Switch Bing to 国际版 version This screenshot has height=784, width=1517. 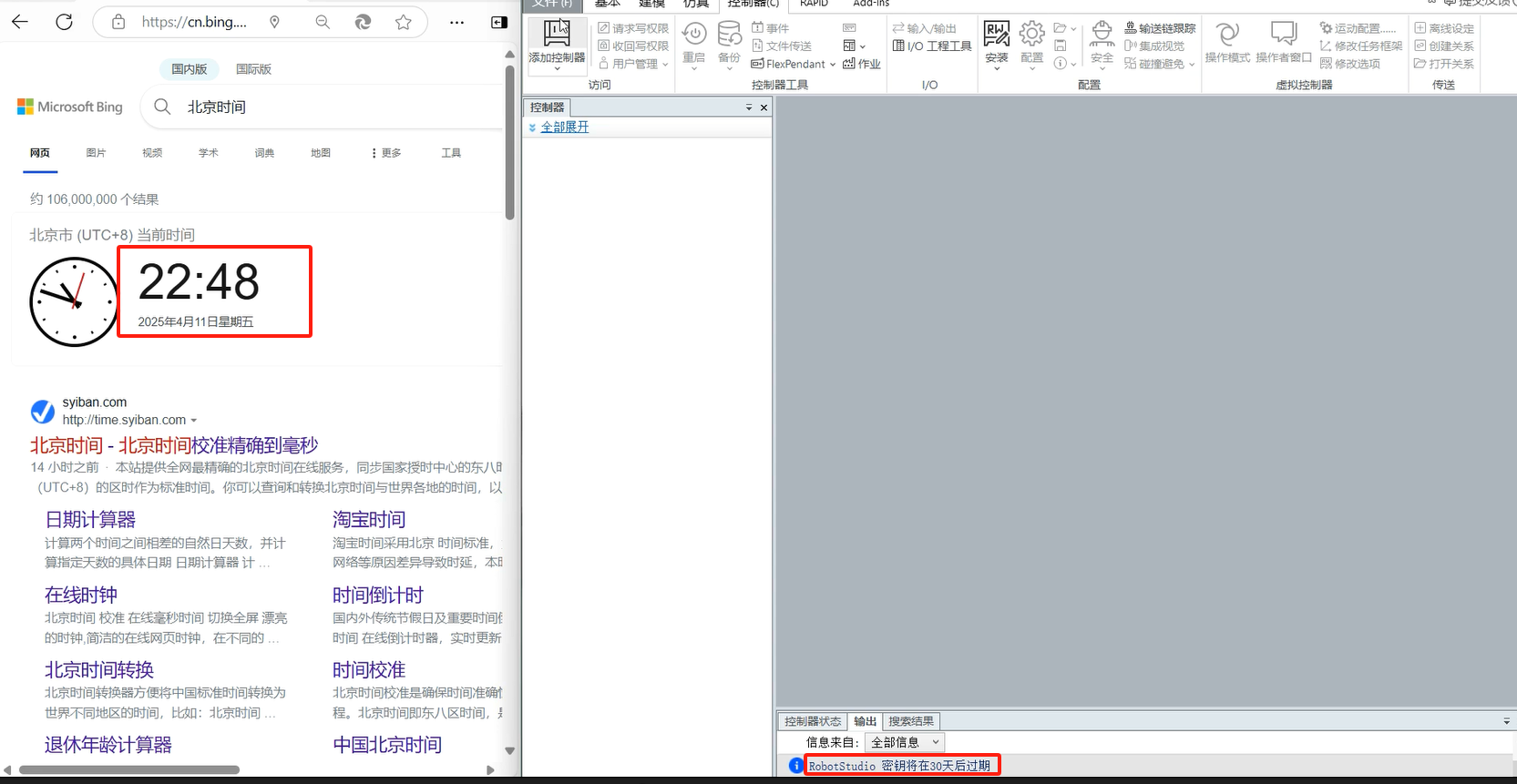[x=253, y=69]
